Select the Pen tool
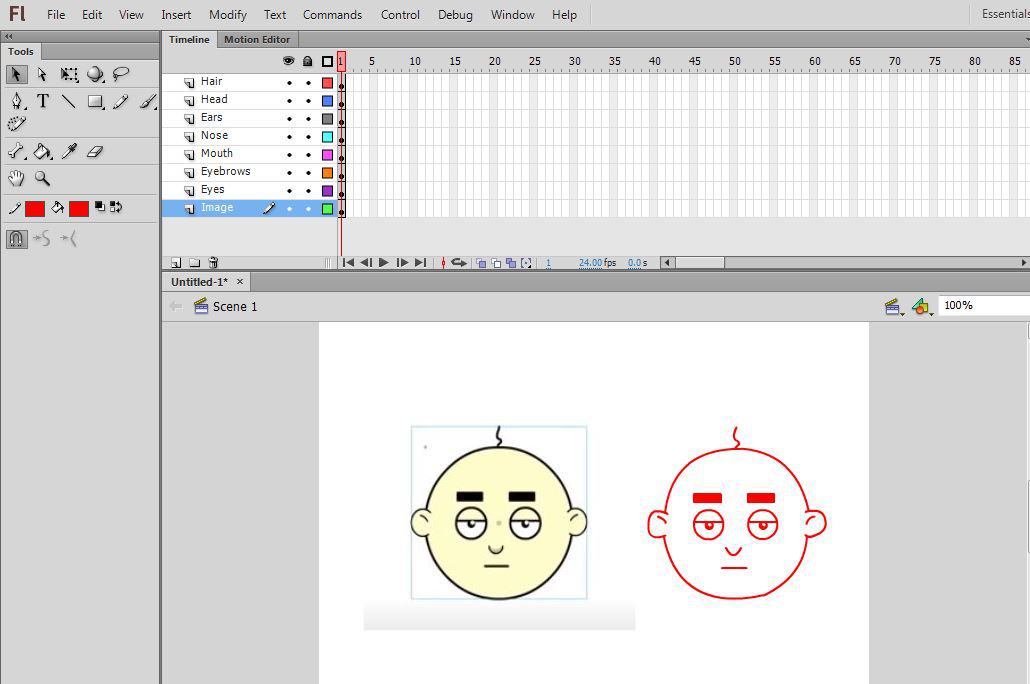1030x684 pixels. point(17,101)
